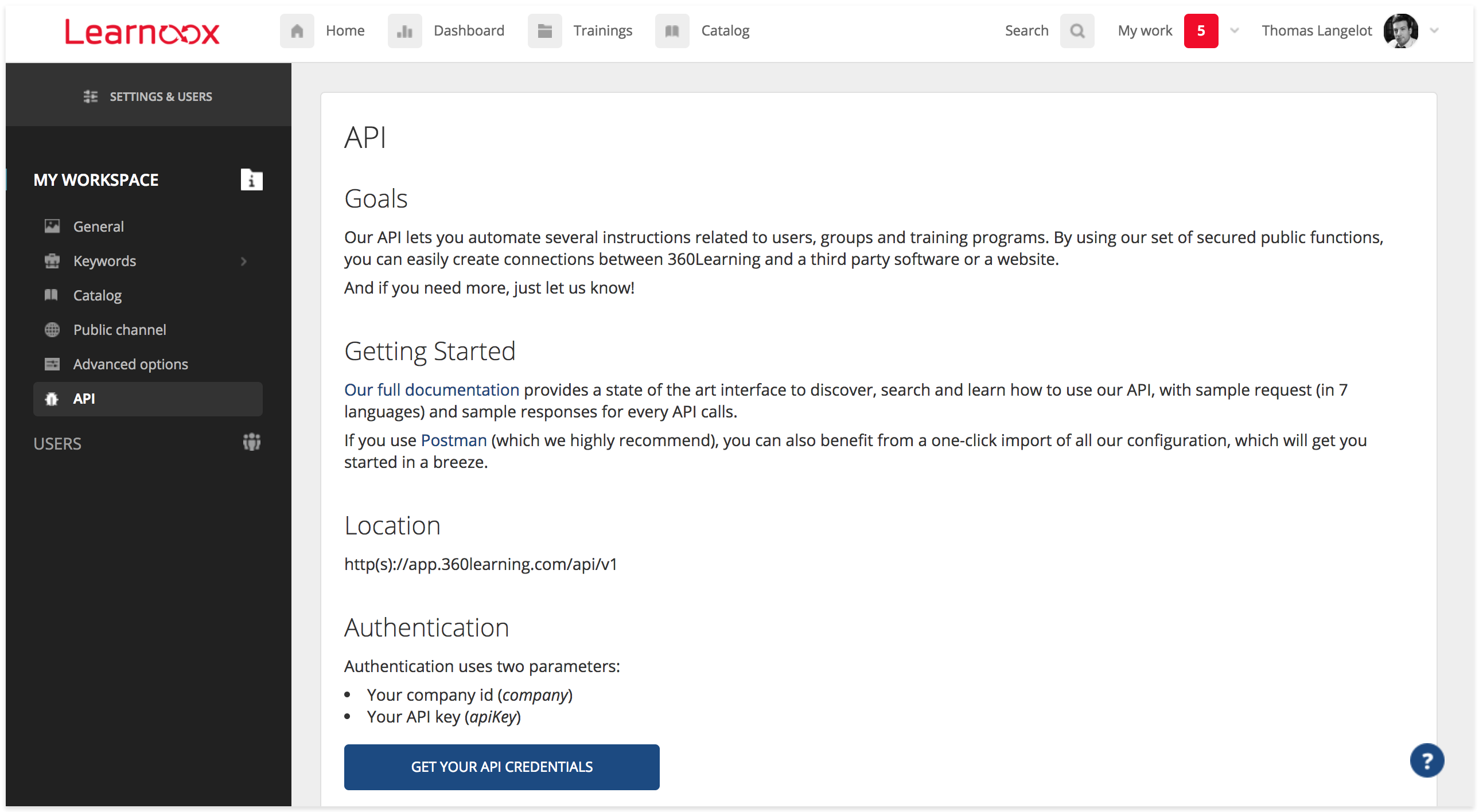Open the My work dropdown arrow
The image size is (1479, 812).
point(1235,31)
